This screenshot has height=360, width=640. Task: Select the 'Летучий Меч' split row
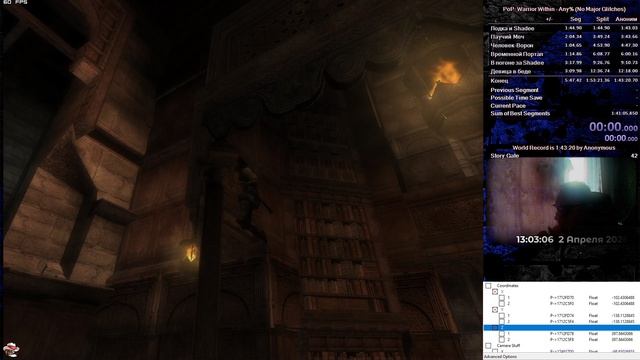point(564,37)
